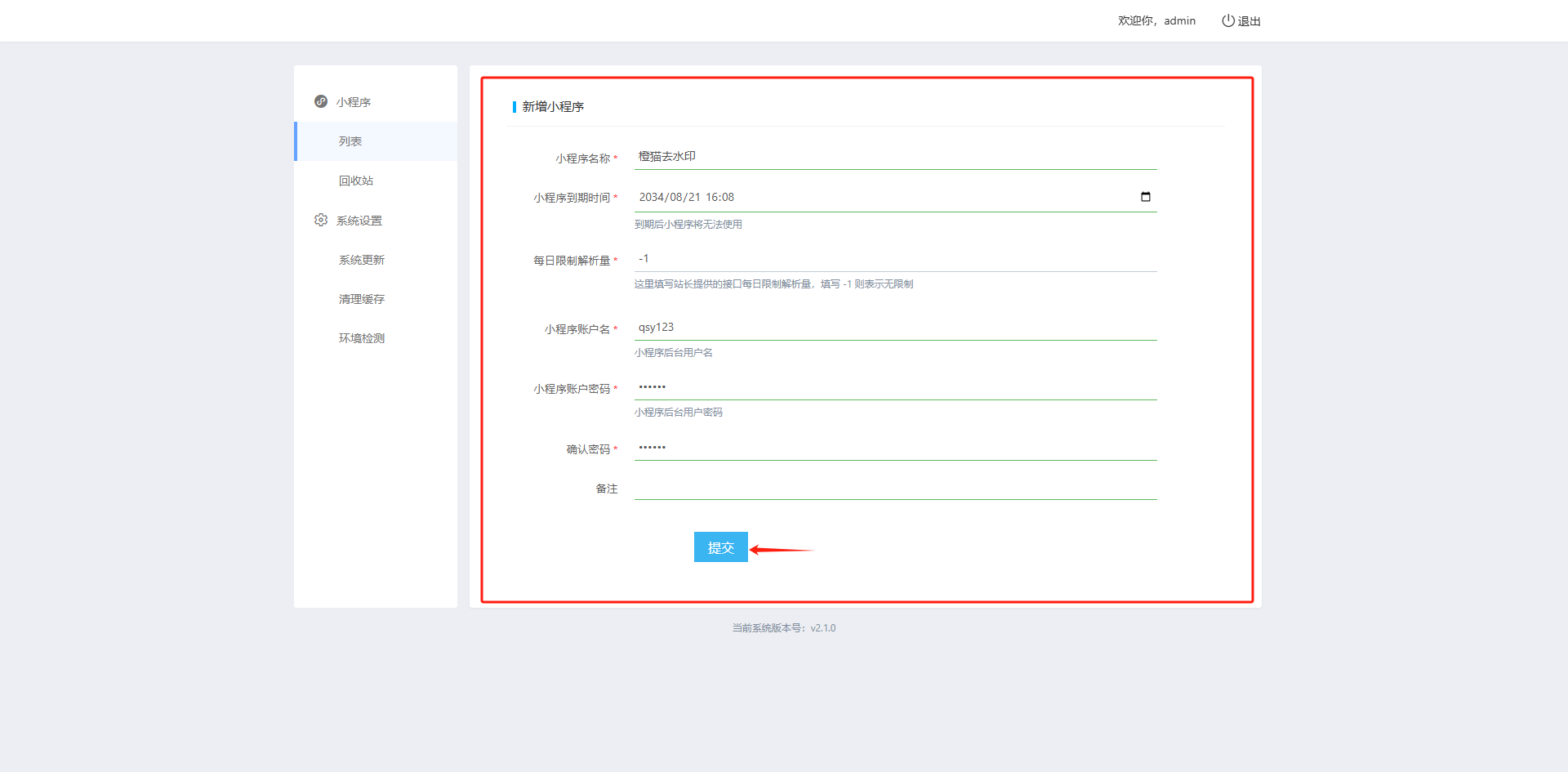Click the 小程序账户名 field containing qsy123
This screenshot has width=1568, height=772.
point(895,328)
